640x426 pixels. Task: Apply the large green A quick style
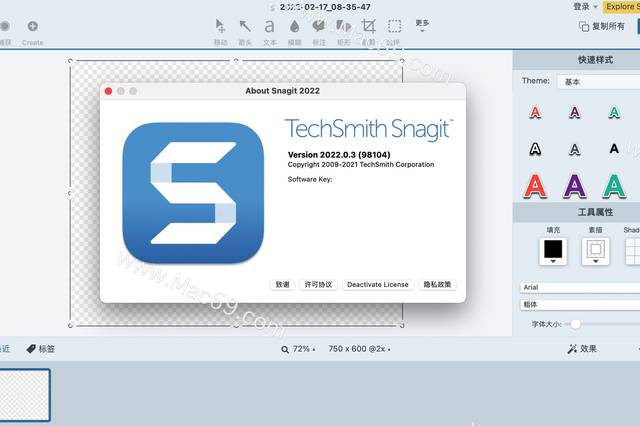pos(614,186)
